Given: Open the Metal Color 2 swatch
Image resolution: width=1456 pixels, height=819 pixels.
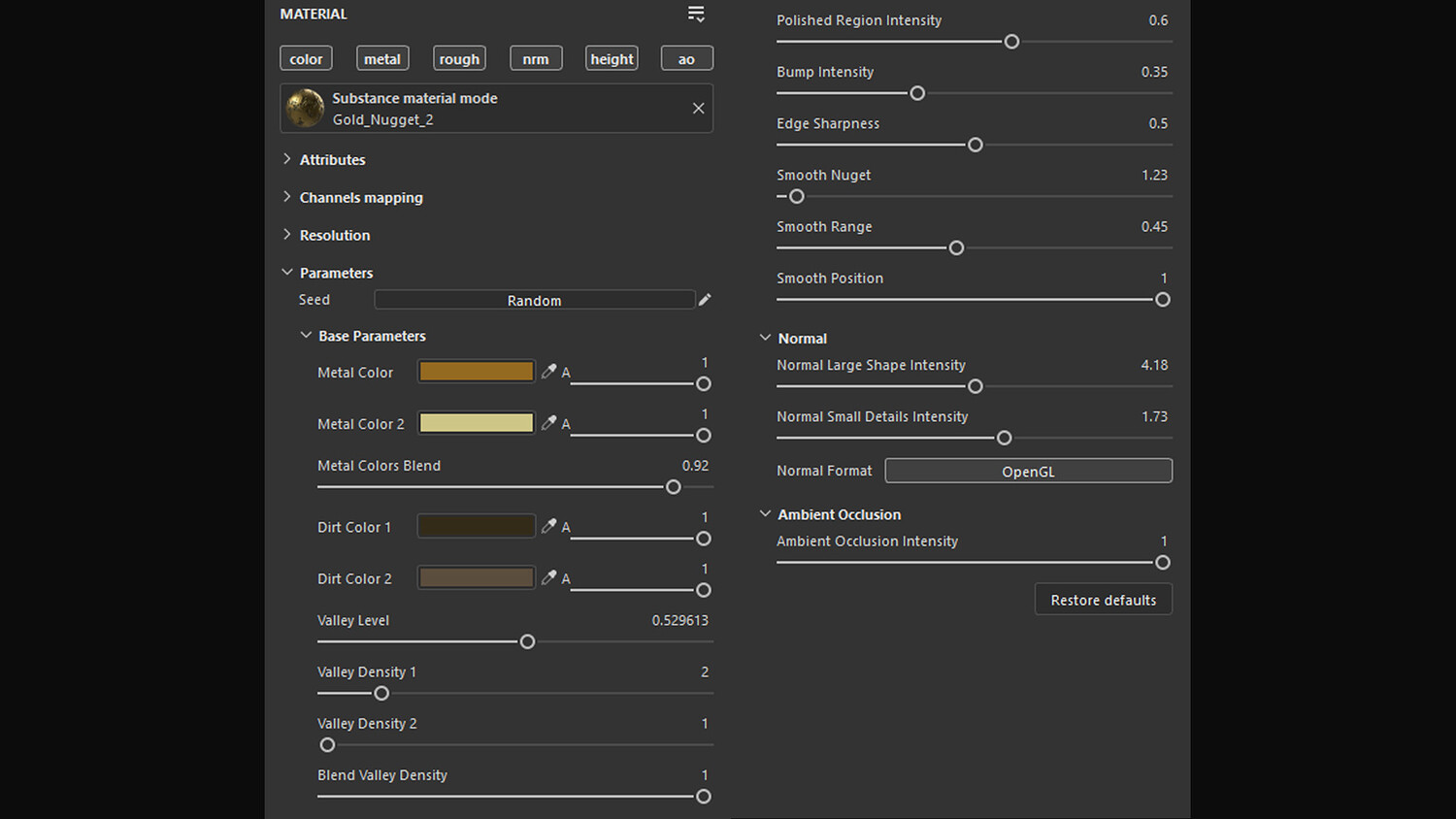Looking at the screenshot, I should 476,423.
